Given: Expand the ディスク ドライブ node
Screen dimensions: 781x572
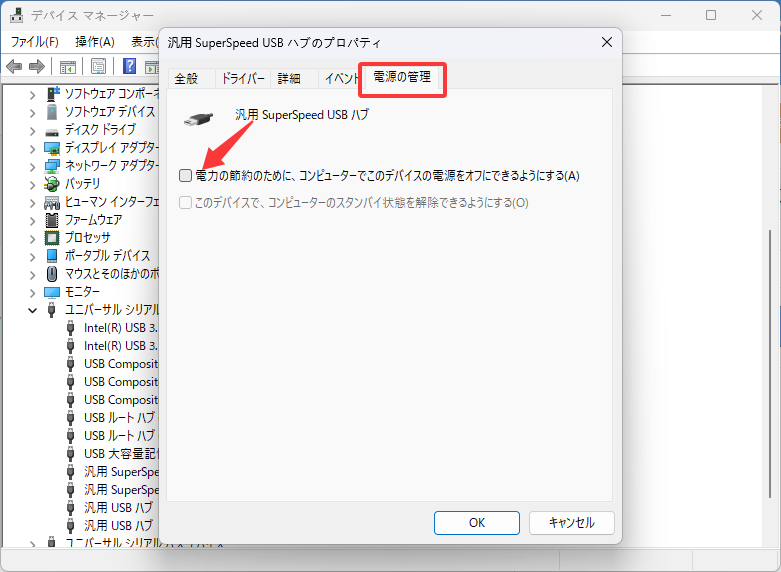Looking at the screenshot, I should (32, 131).
